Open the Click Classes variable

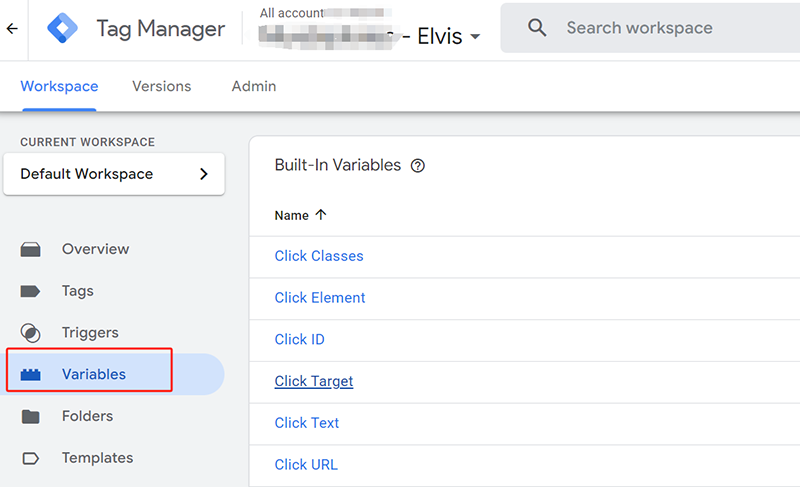tap(319, 256)
